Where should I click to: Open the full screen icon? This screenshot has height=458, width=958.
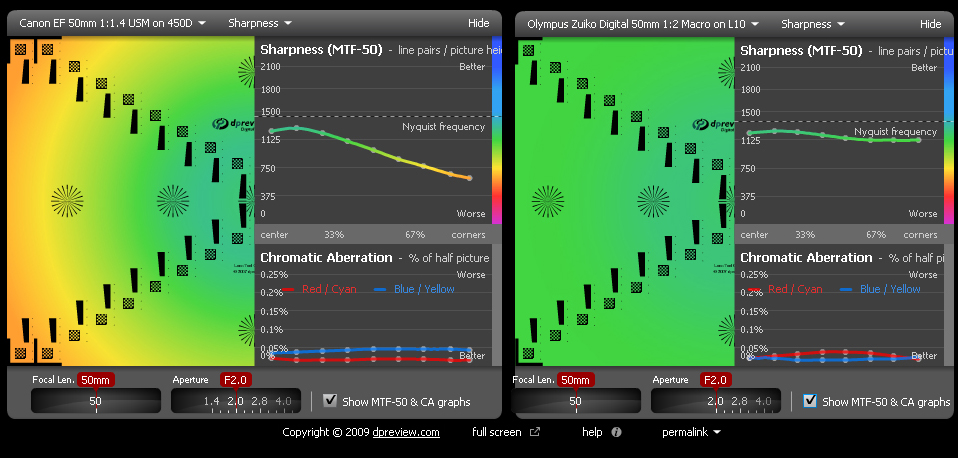coord(535,432)
